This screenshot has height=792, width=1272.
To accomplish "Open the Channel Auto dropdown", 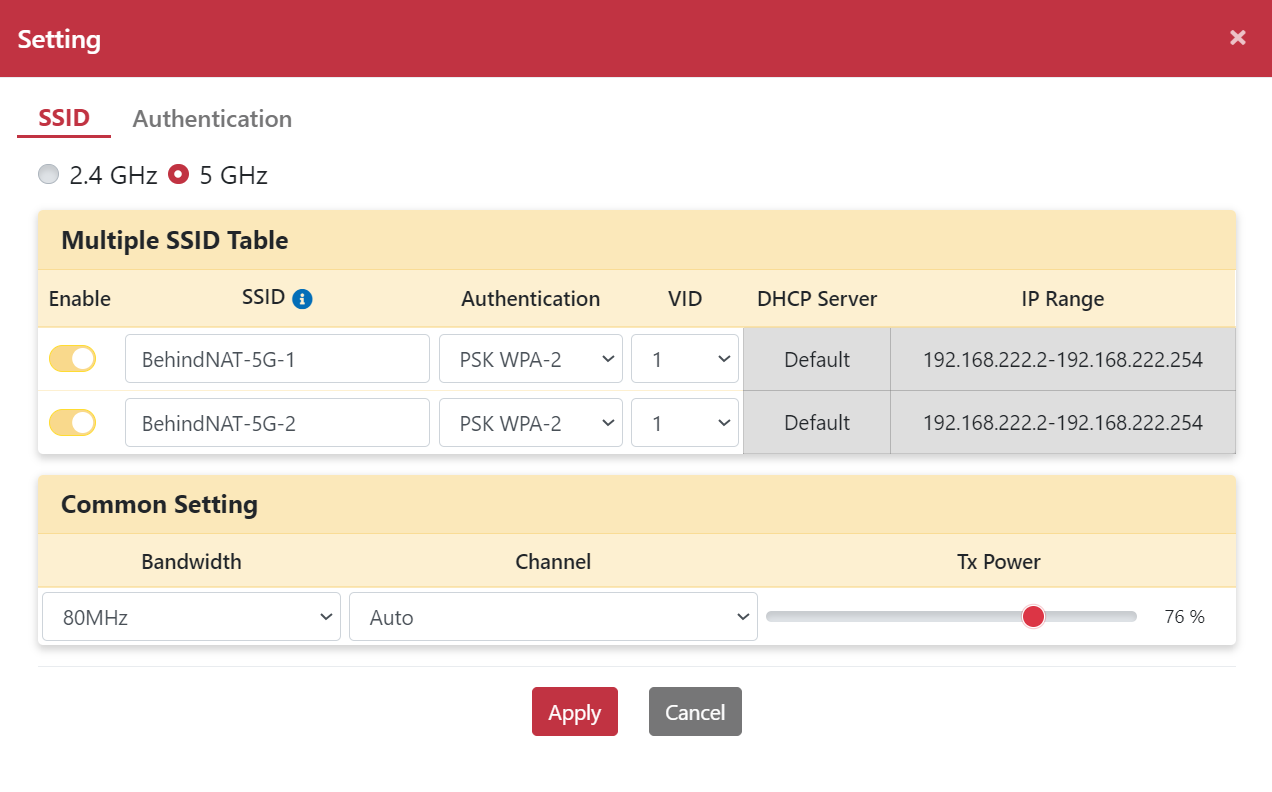I will click(x=553, y=617).
